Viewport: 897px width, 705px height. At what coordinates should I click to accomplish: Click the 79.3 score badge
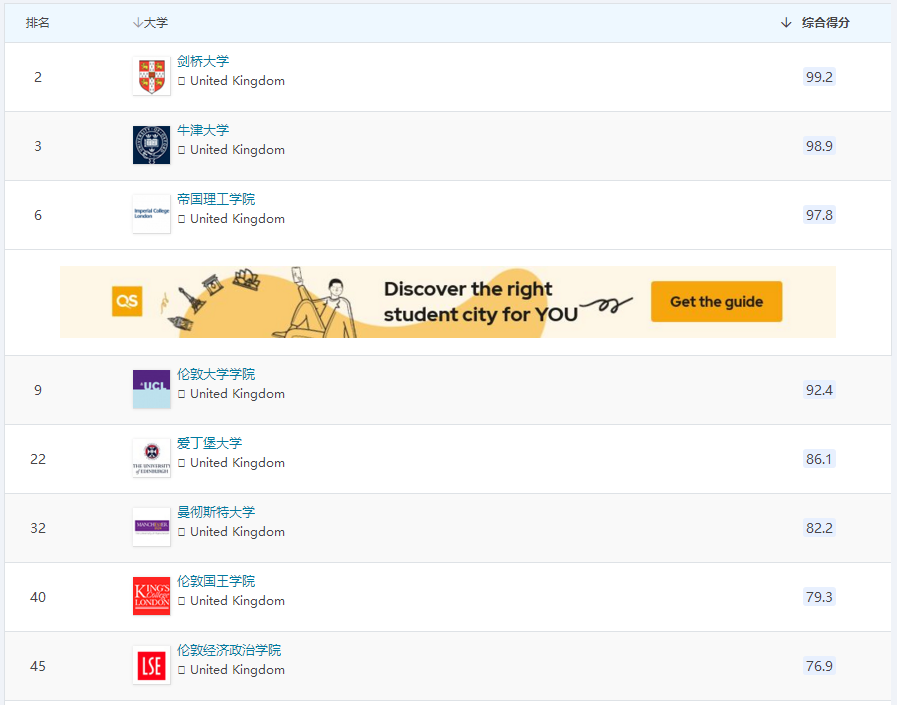(819, 597)
